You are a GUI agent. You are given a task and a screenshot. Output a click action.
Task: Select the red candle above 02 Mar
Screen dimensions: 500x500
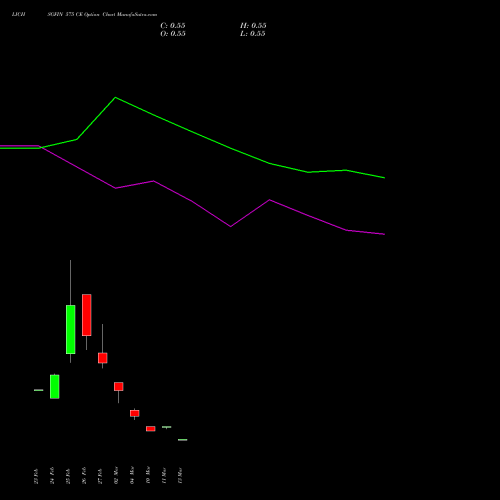click(x=119, y=387)
